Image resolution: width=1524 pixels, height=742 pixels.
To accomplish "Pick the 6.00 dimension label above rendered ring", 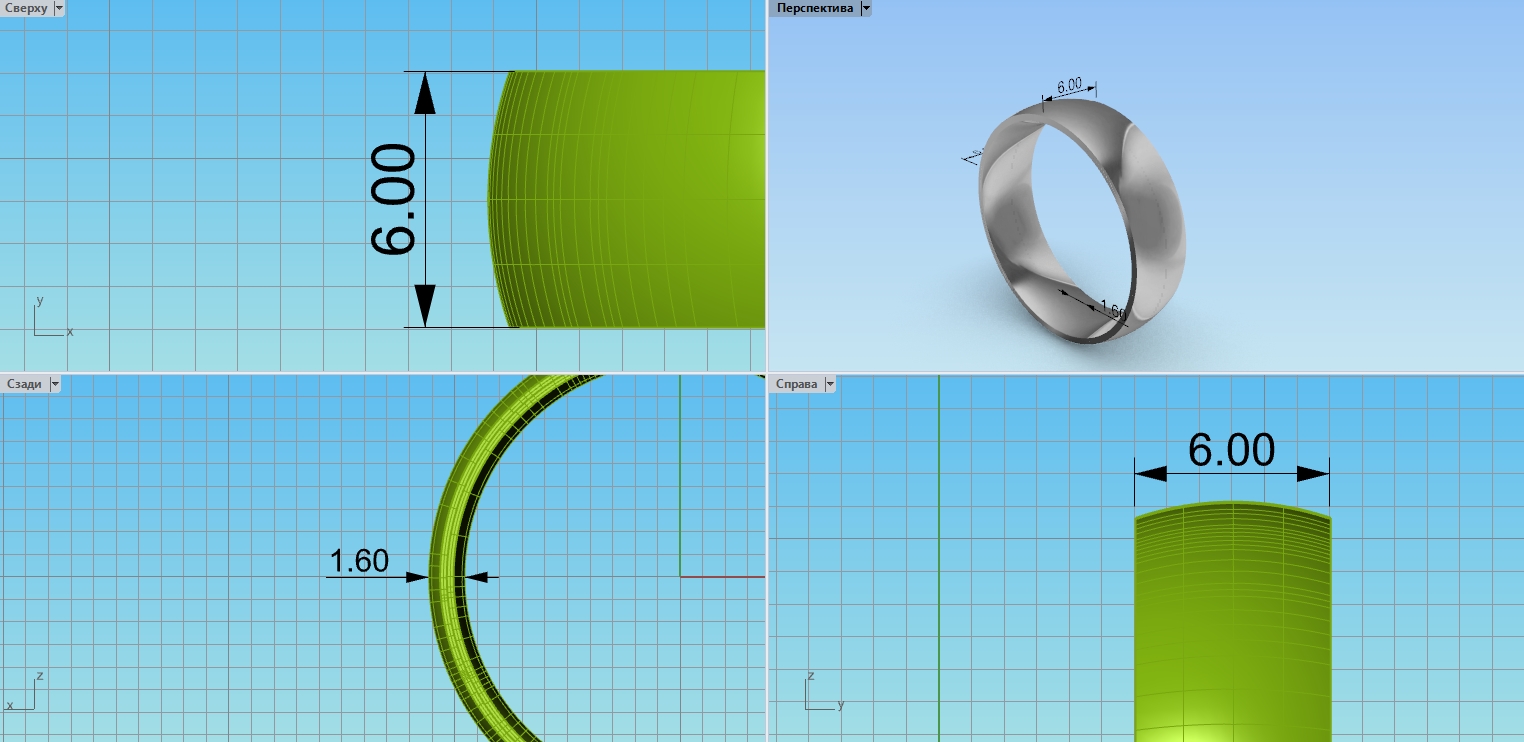I will click(1069, 86).
